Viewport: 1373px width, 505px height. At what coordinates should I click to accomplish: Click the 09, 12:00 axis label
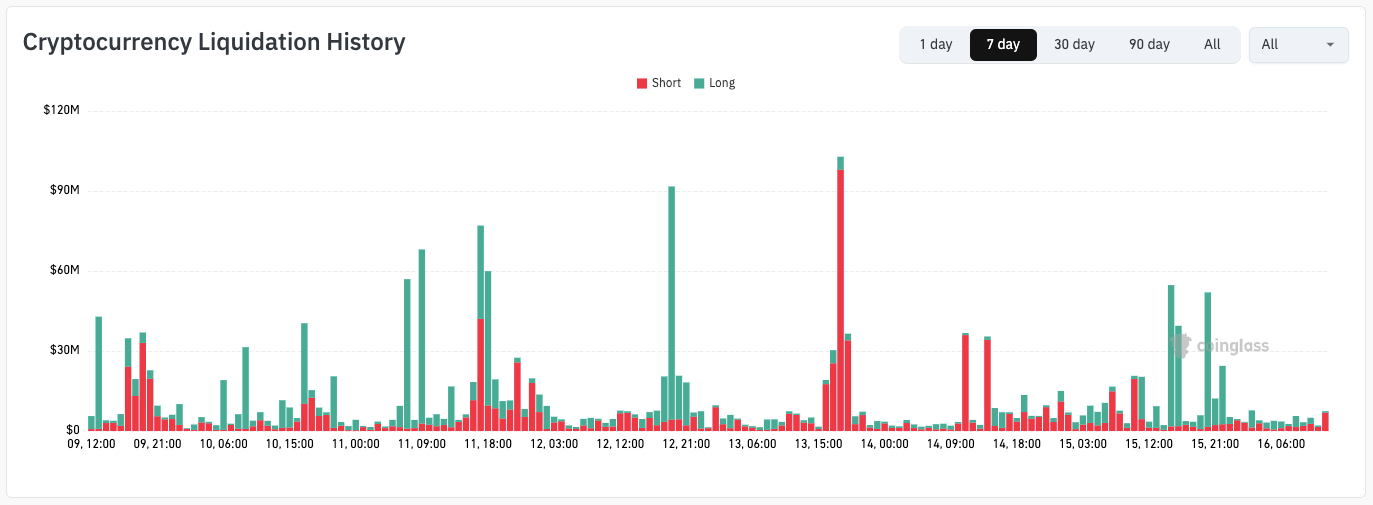tap(91, 443)
